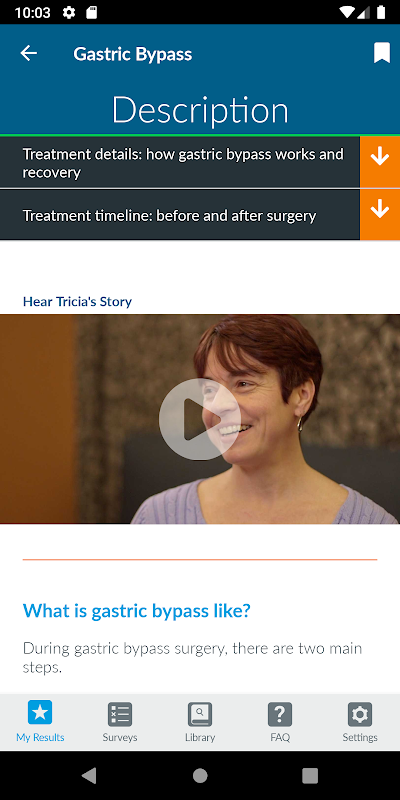Click the Hear Tricia's Story link

pos(78,302)
